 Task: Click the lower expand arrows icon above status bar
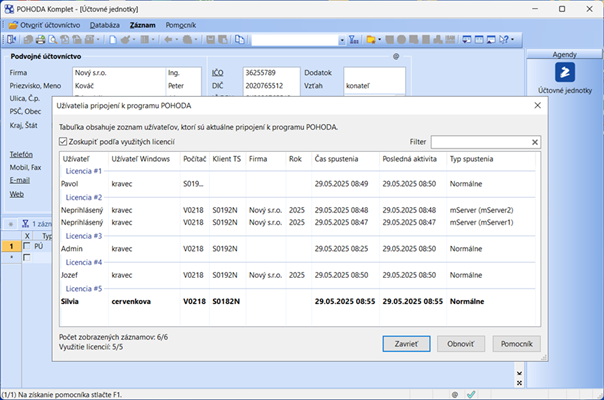[519, 383]
